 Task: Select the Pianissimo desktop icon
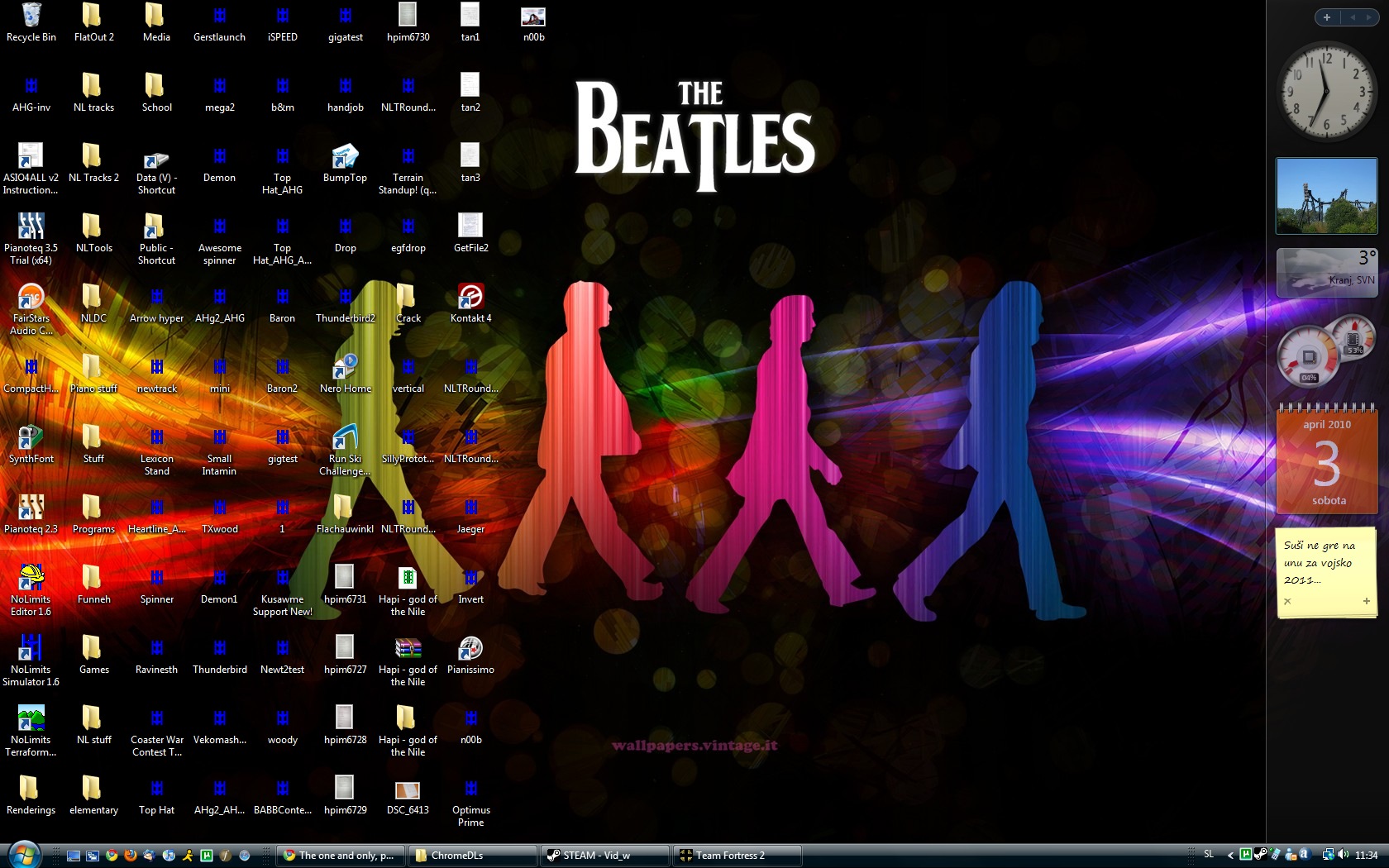click(471, 655)
